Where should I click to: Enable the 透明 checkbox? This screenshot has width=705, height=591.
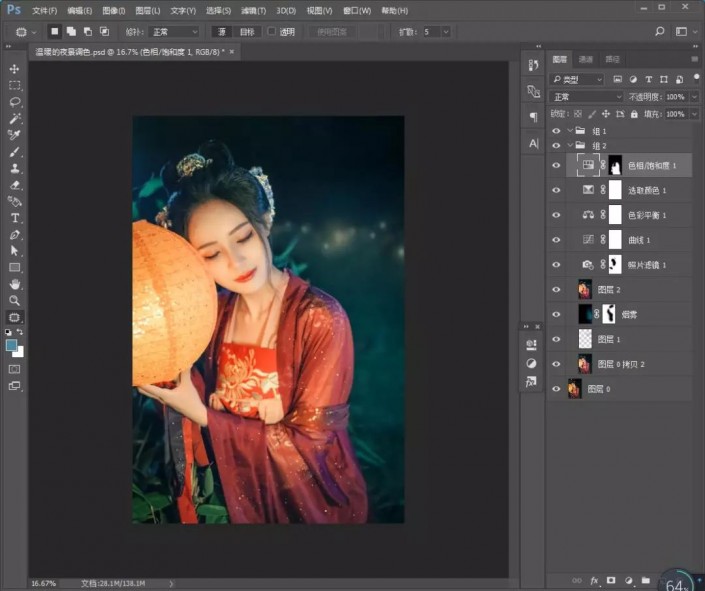(272, 31)
